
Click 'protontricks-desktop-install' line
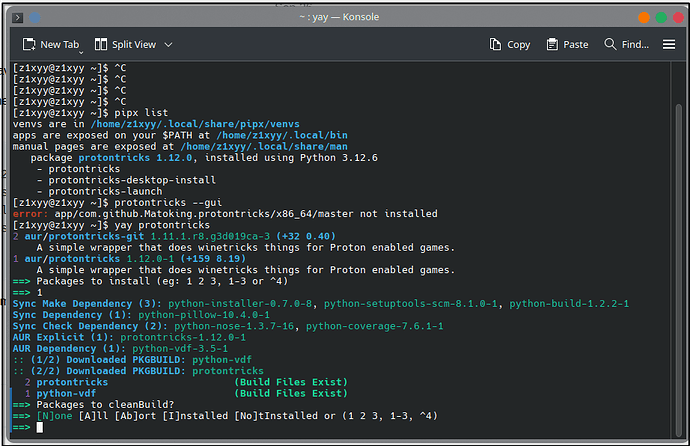[x=132, y=180]
